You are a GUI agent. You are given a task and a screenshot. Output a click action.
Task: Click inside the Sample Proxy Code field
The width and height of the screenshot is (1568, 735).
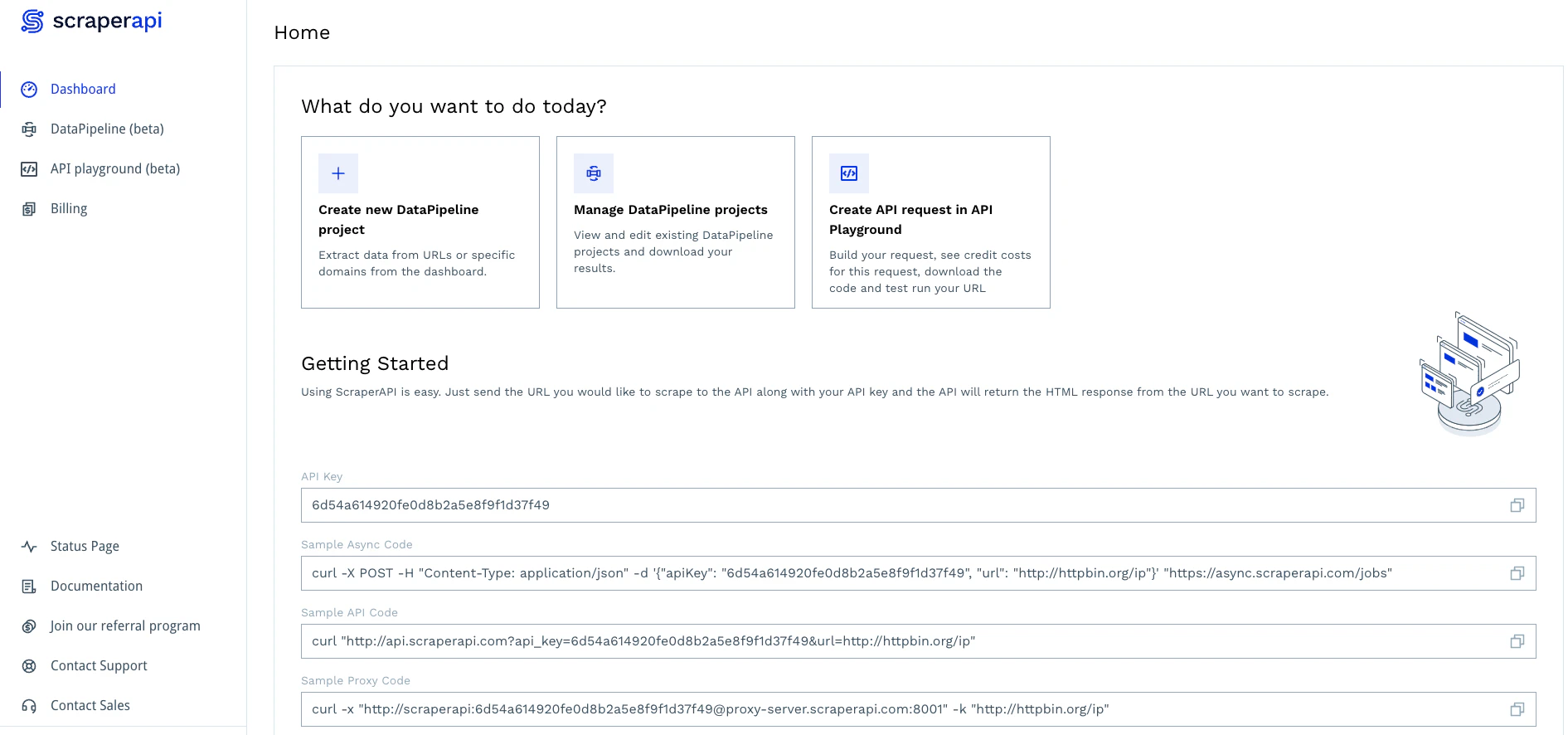click(x=746, y=709)
